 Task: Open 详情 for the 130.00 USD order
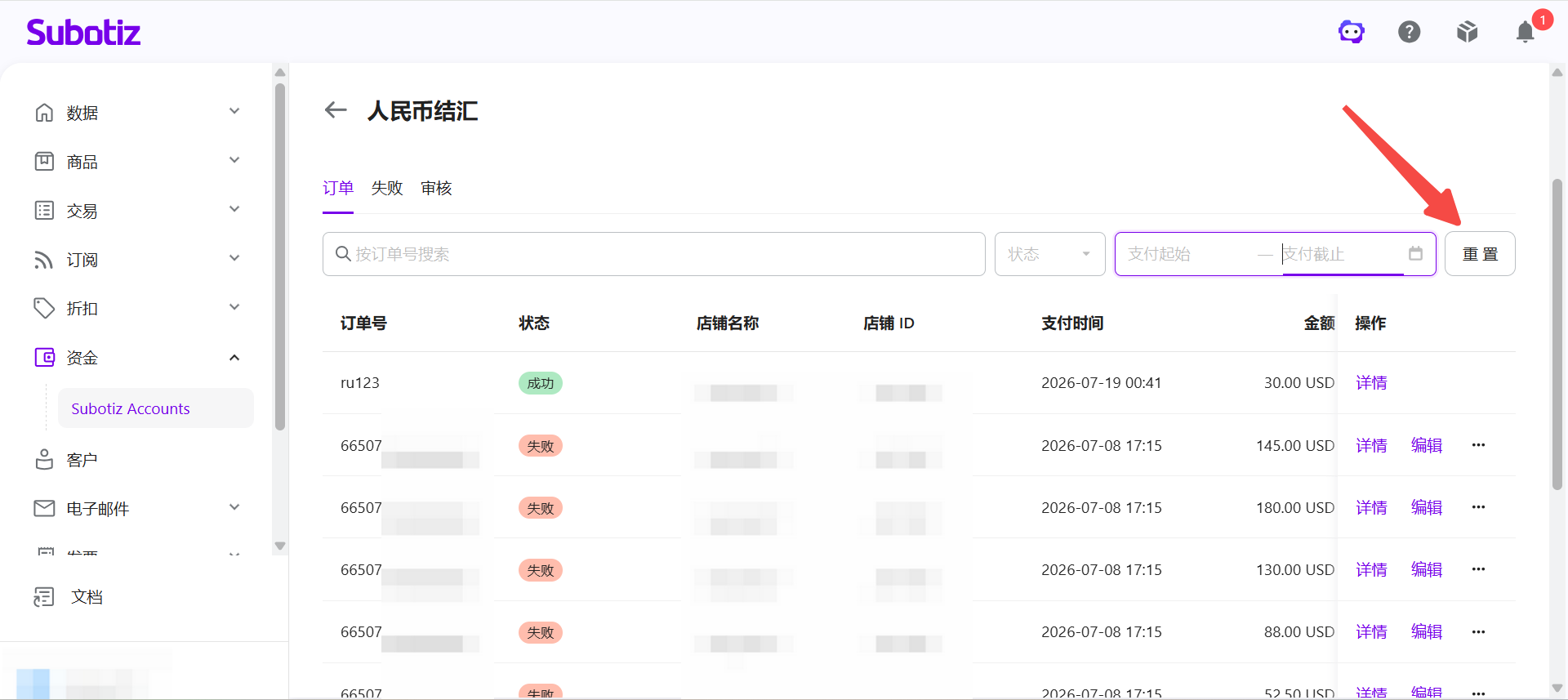click(x=1371, y=569)
